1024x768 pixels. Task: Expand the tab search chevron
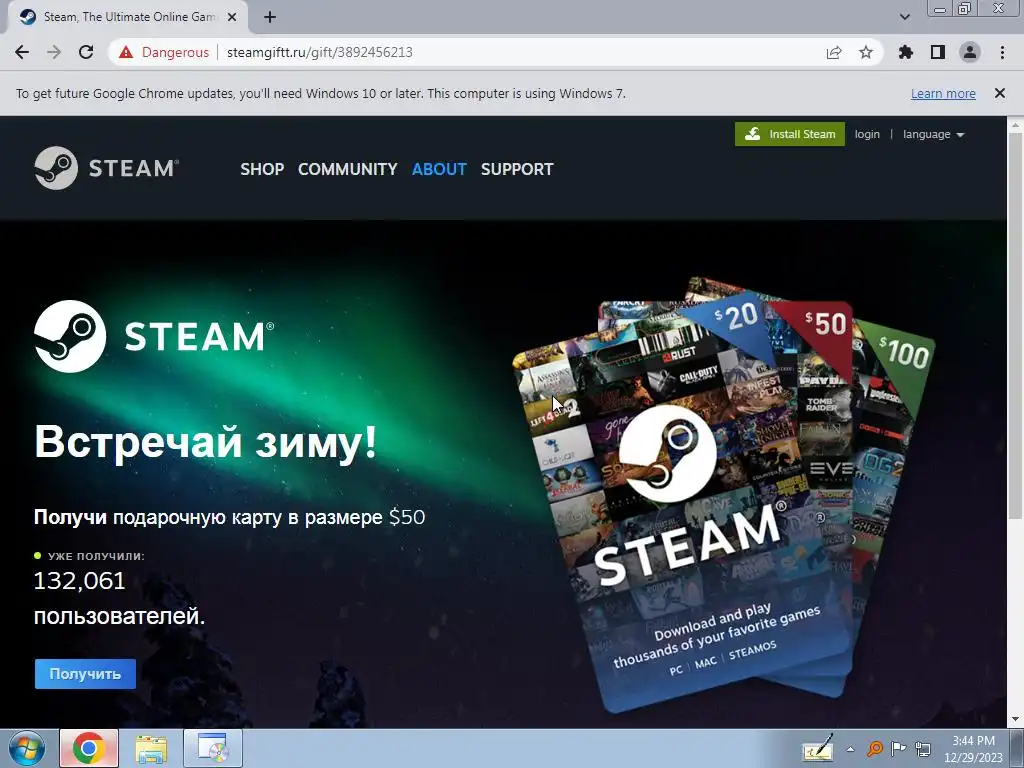click(904, 17)
